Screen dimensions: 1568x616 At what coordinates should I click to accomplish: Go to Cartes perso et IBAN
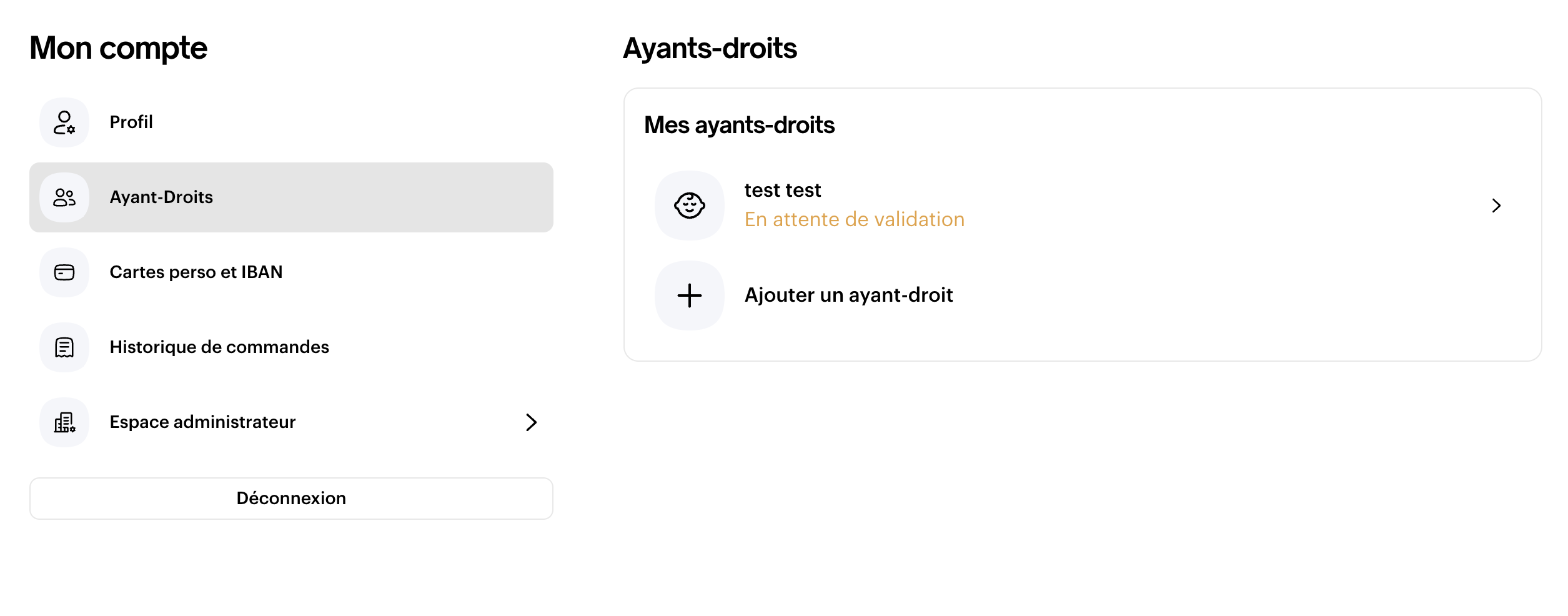(196, 272)
